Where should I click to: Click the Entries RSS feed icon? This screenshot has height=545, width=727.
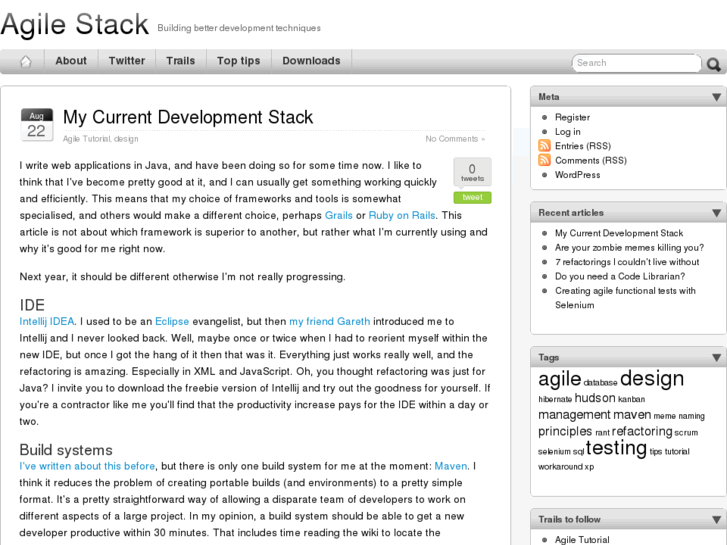(x=544, y=146)
